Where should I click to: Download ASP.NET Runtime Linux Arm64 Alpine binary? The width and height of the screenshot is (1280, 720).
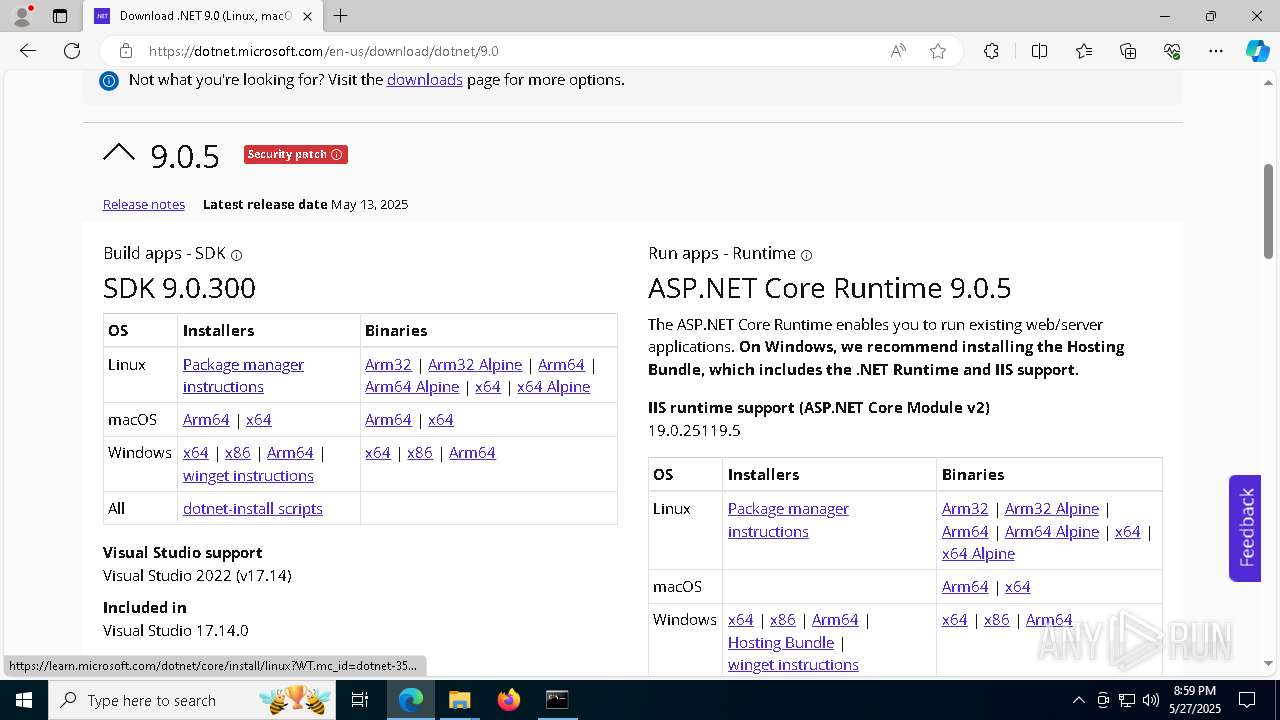click(1052, 532)
